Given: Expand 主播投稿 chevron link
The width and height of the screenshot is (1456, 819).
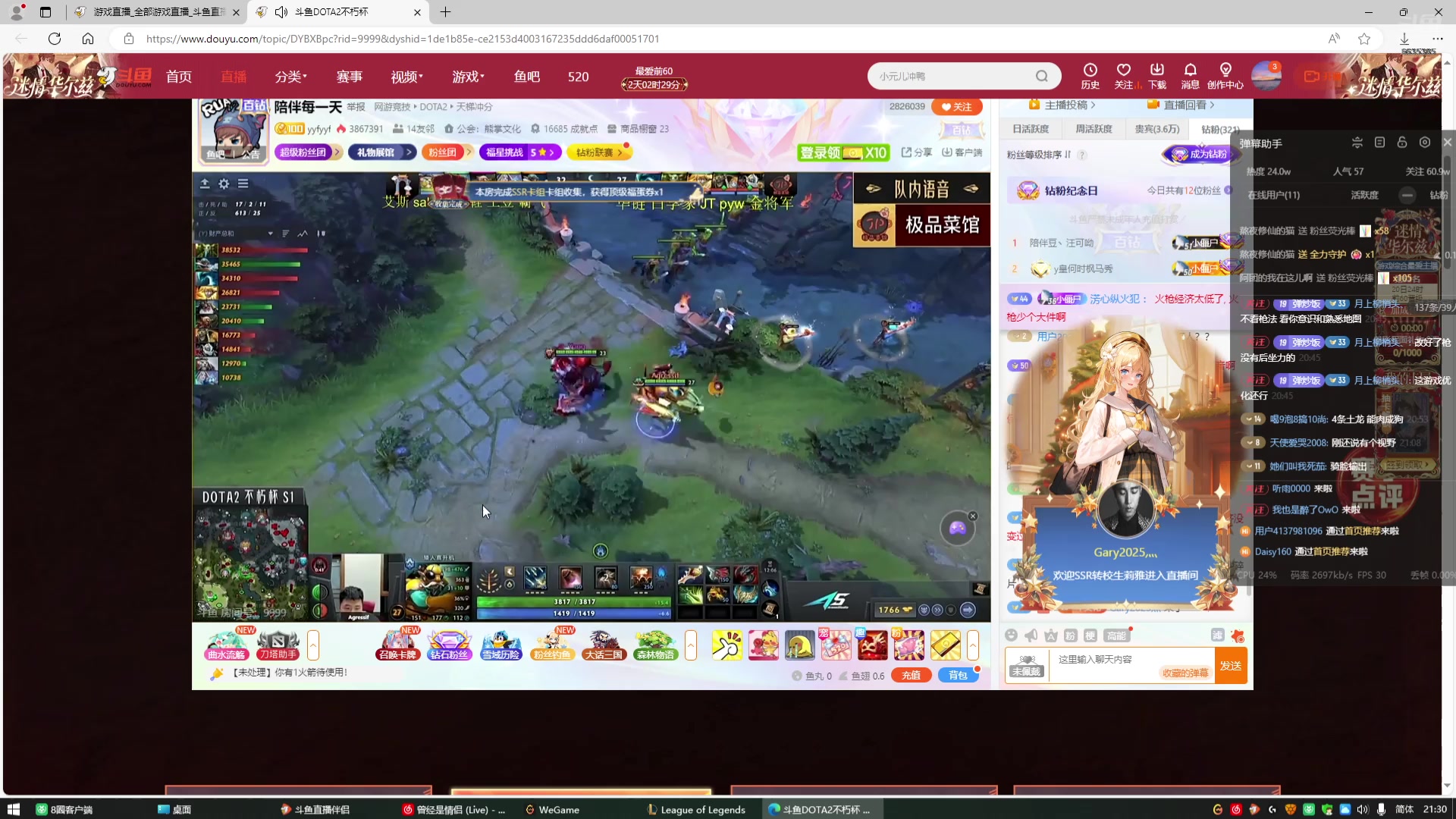Looking at the screenshot, I should [x=1062, y=105].
